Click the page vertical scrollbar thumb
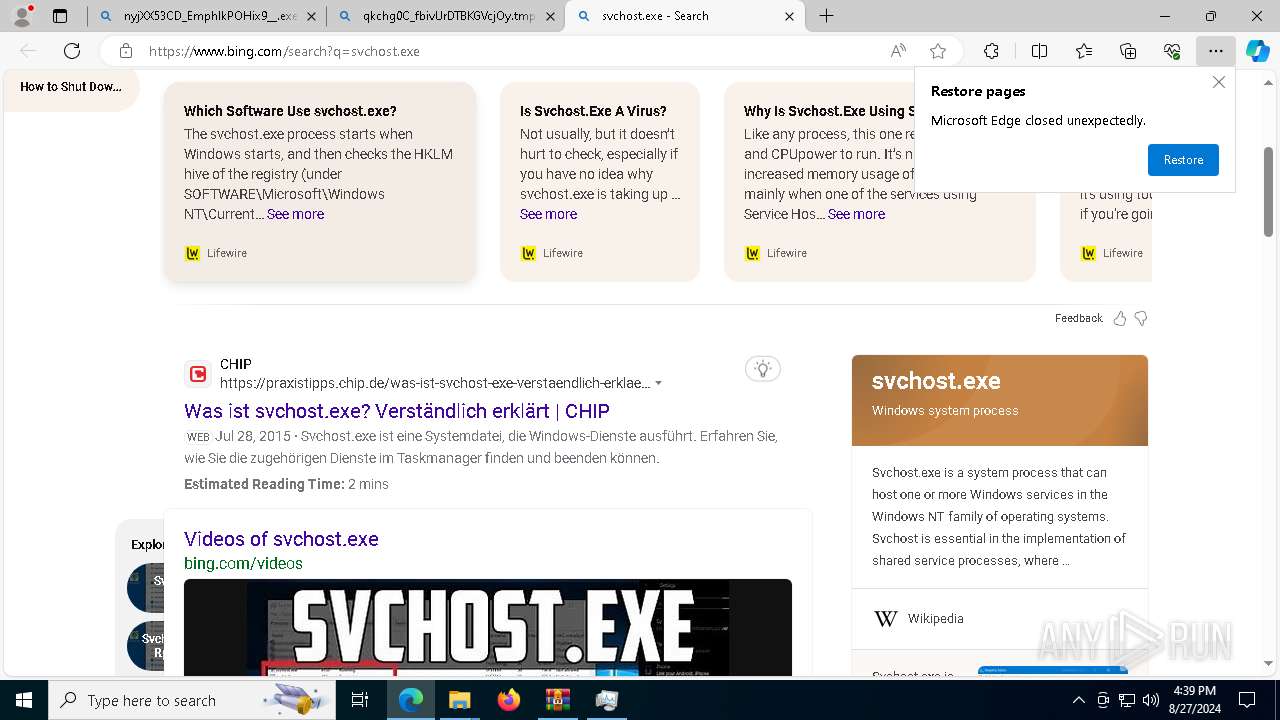Viewport: 1280px width, 720px height. tap(1268, 192)
